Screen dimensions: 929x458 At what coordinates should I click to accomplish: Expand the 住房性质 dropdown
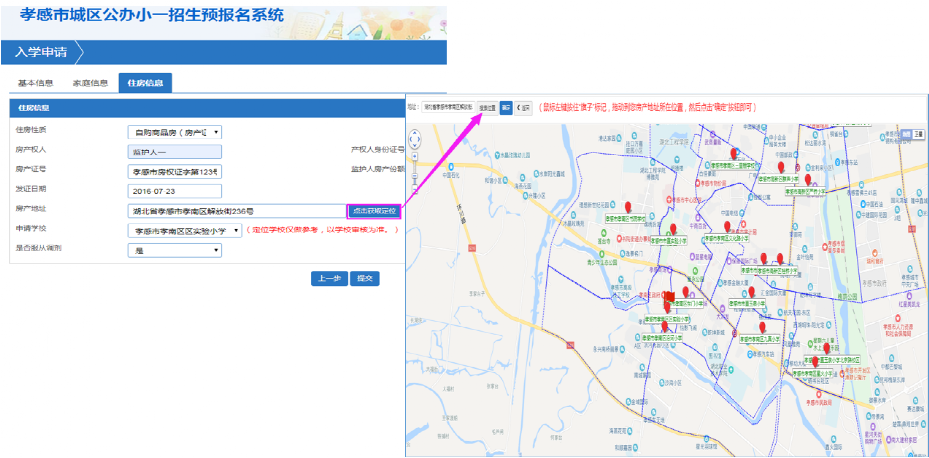tap(174, 131)
